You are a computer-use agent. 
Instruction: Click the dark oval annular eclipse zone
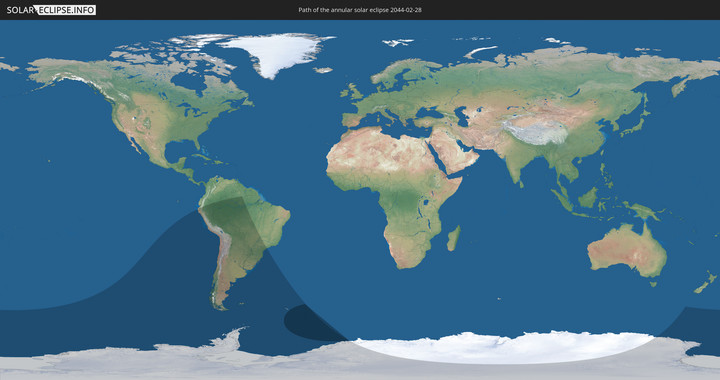click(x=312, y=323)
